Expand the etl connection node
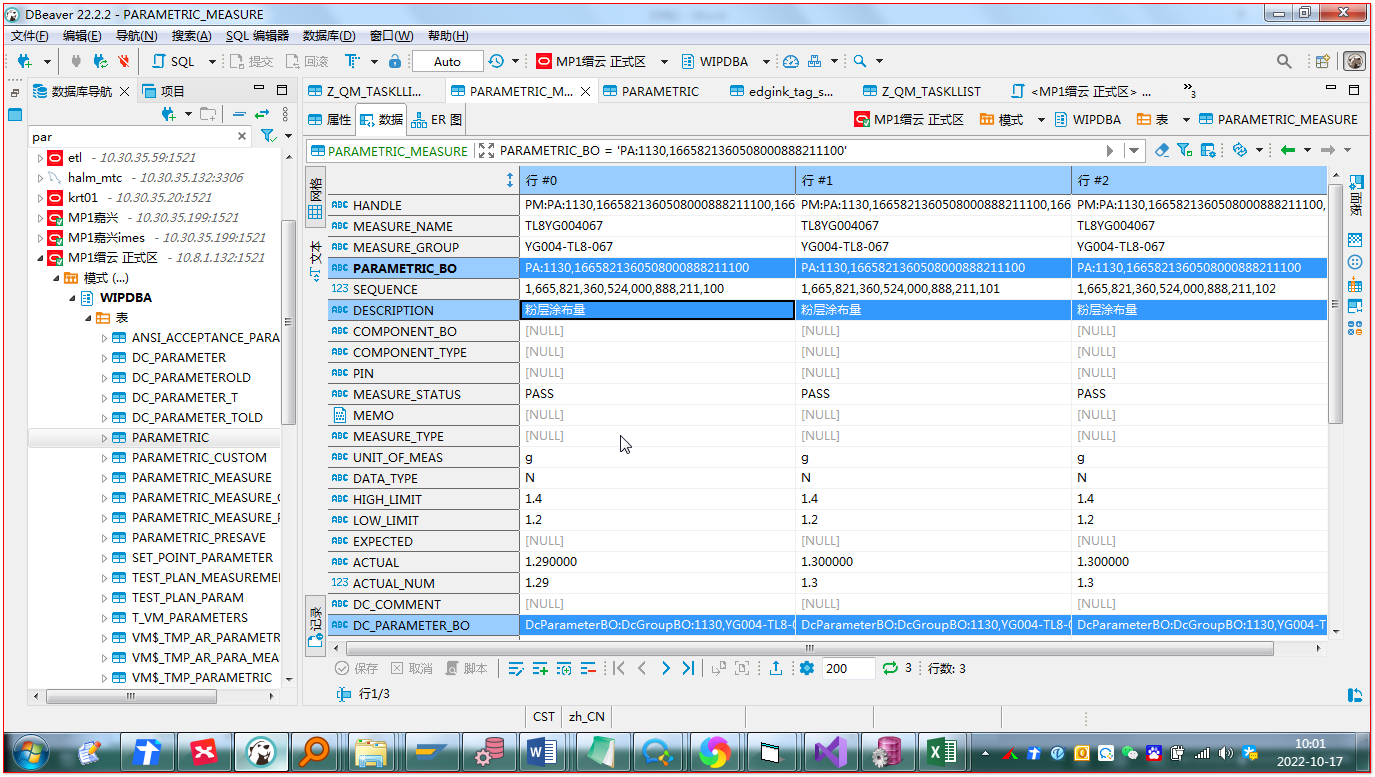Viewport: 1375px width, 777px height. coord(40,158)
